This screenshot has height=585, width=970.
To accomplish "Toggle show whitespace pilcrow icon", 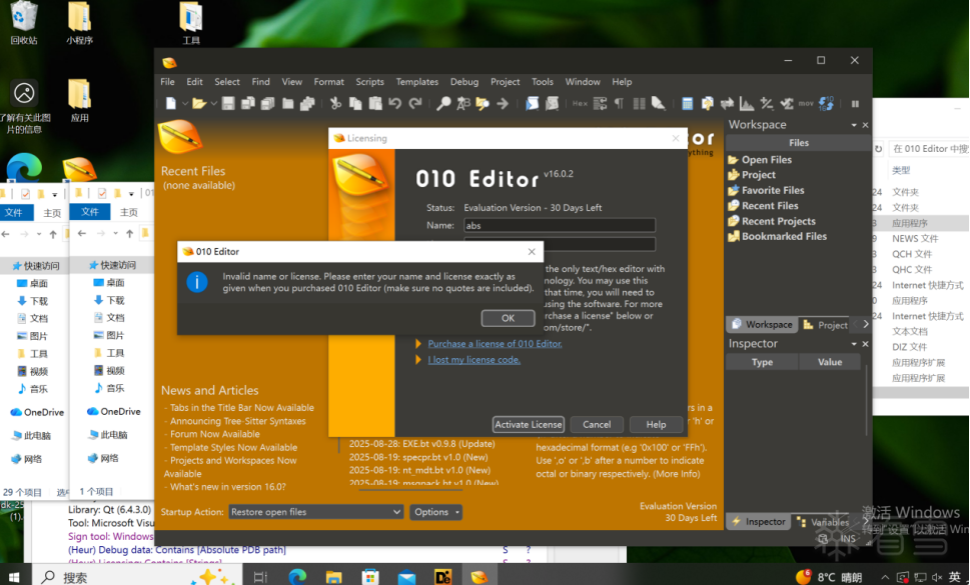I will coord(619,104).
